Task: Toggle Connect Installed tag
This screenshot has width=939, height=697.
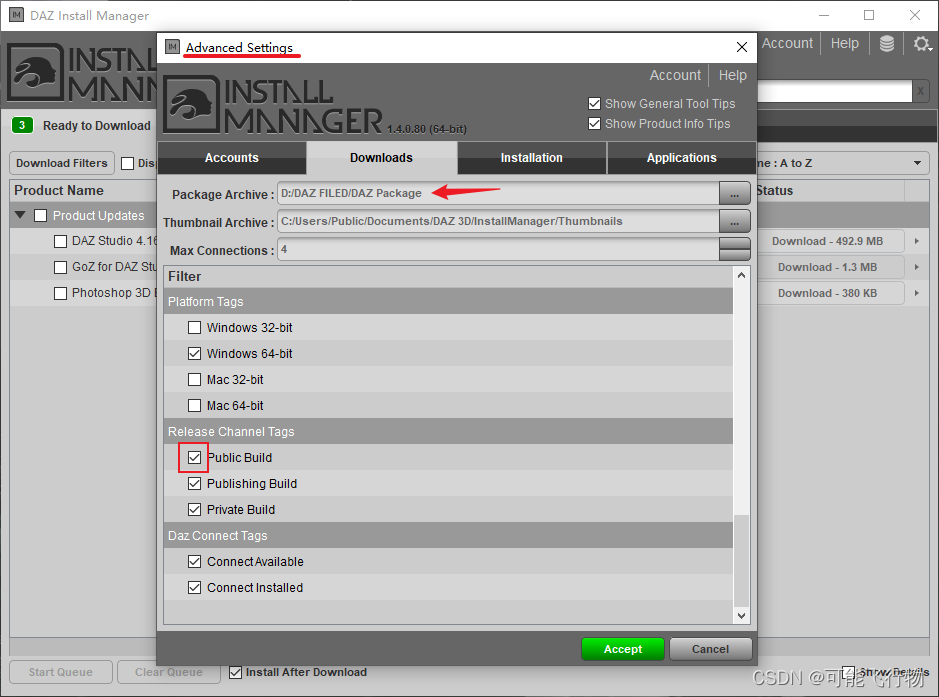Action: [194, 587]
